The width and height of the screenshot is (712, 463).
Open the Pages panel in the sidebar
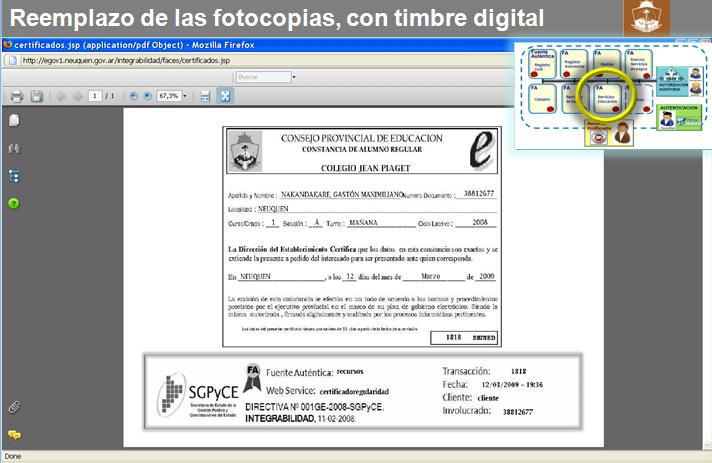14,121
